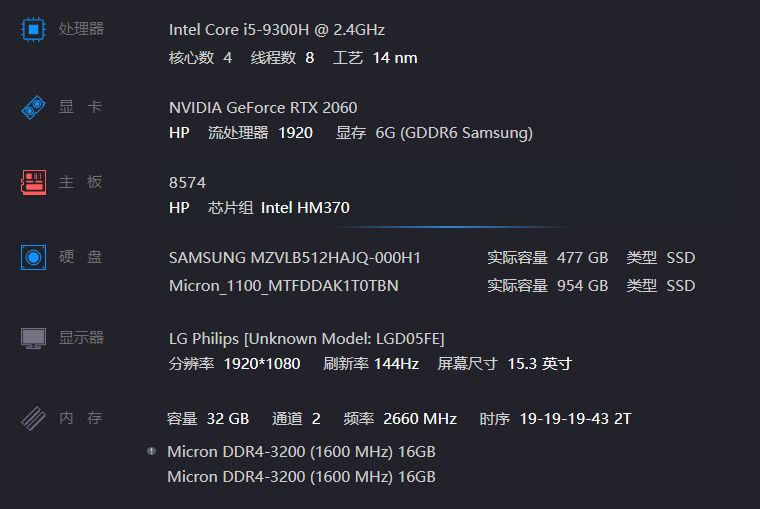Click the processor chip icon
760x509 pixels.
coord(33,30)
